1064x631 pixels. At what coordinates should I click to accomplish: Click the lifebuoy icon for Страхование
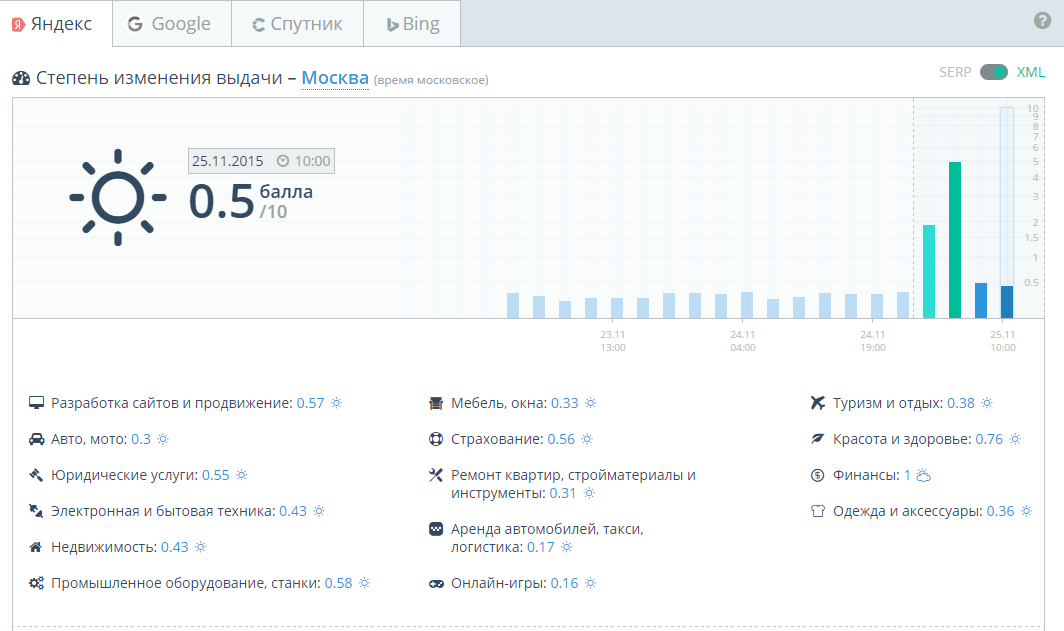pyautogui.click(x=436, y=439)
